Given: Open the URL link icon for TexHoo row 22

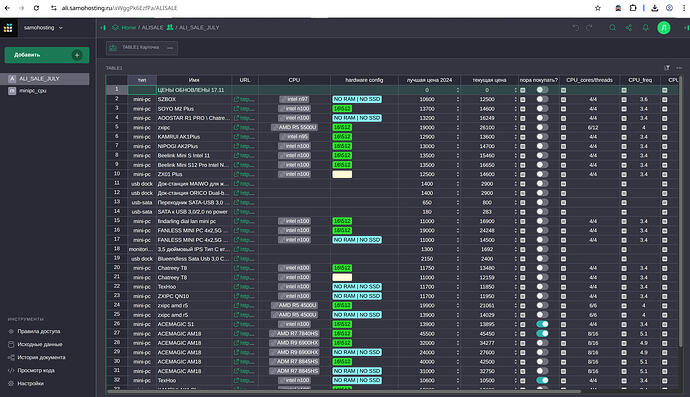Looking at the screenshot, I should coord(236,287).
